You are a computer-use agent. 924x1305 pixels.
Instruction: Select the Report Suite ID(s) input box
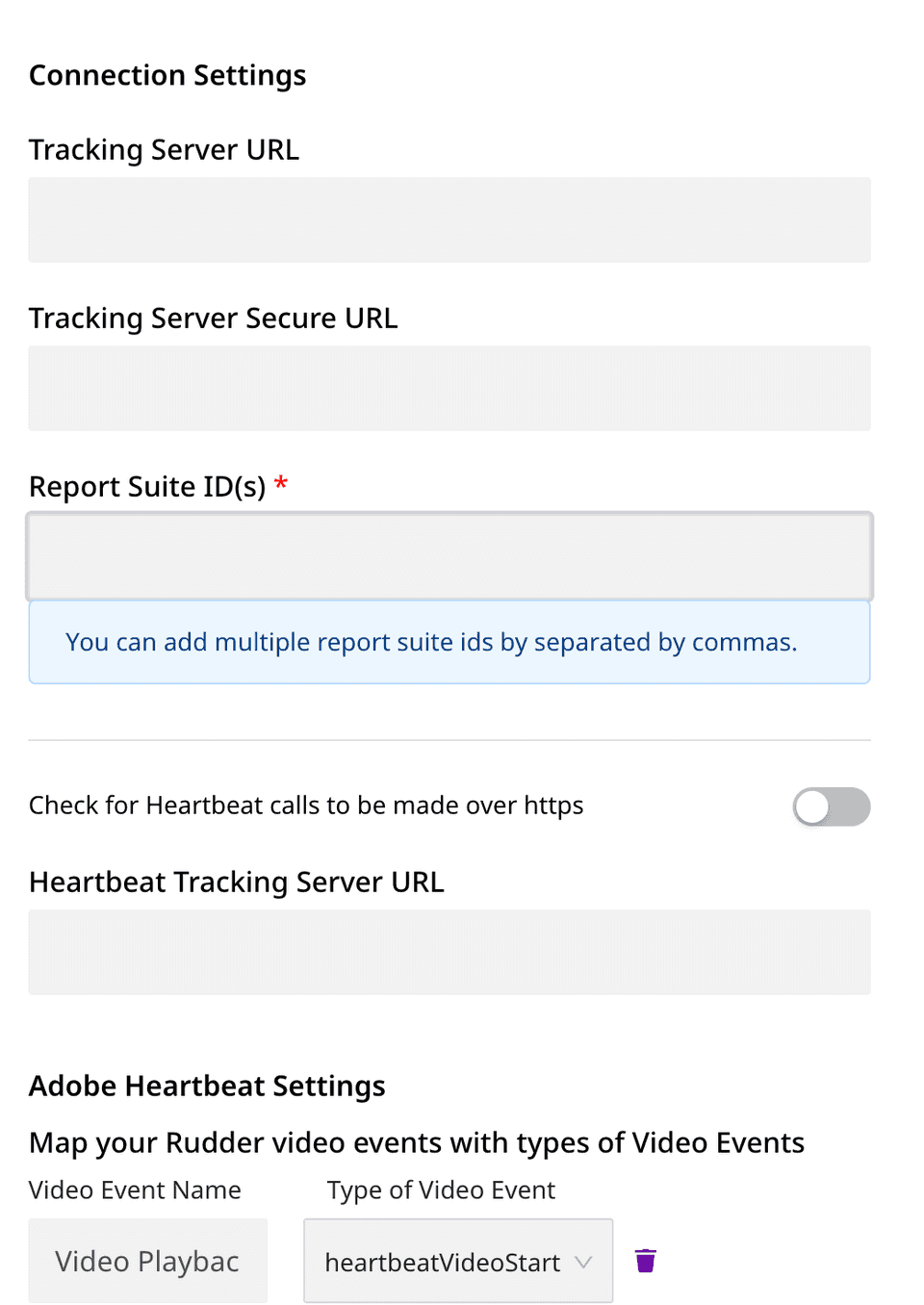point(449,556)
